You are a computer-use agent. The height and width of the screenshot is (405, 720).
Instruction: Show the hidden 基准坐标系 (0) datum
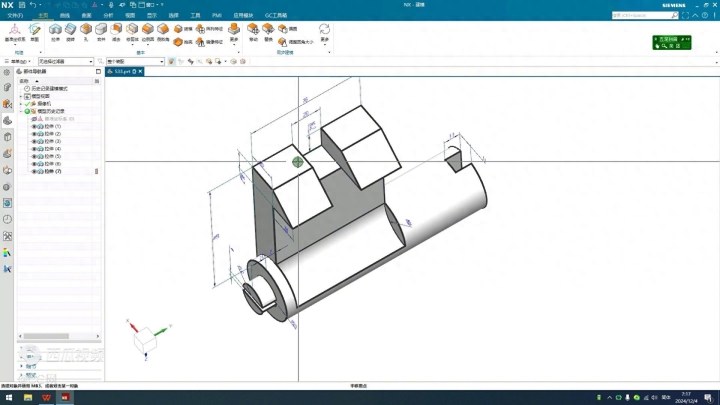point(34,119)
